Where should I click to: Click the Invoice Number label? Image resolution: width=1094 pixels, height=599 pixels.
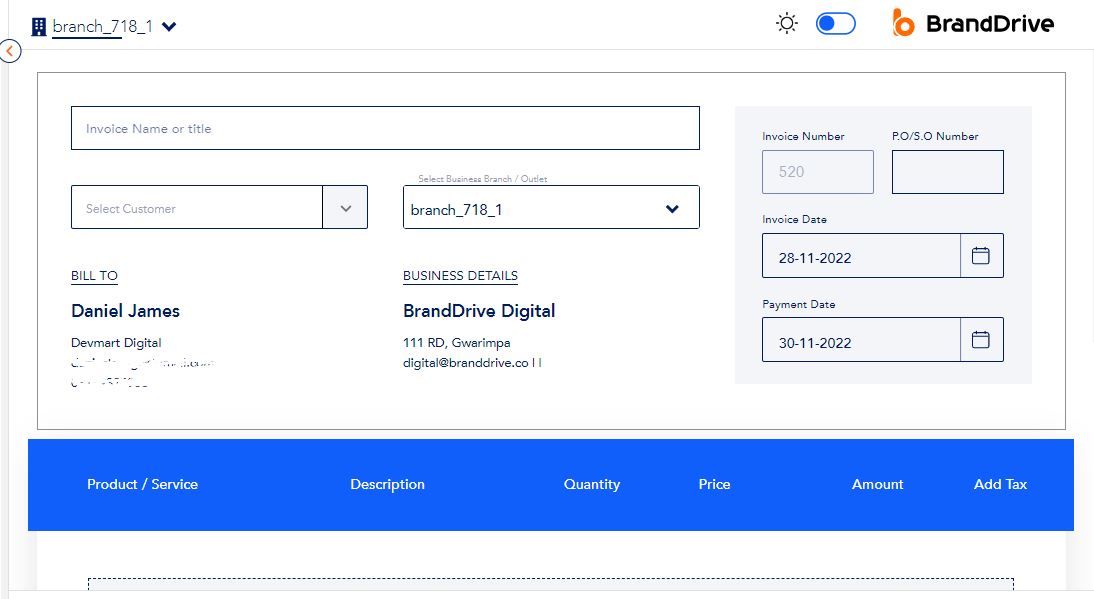[803, 136]
